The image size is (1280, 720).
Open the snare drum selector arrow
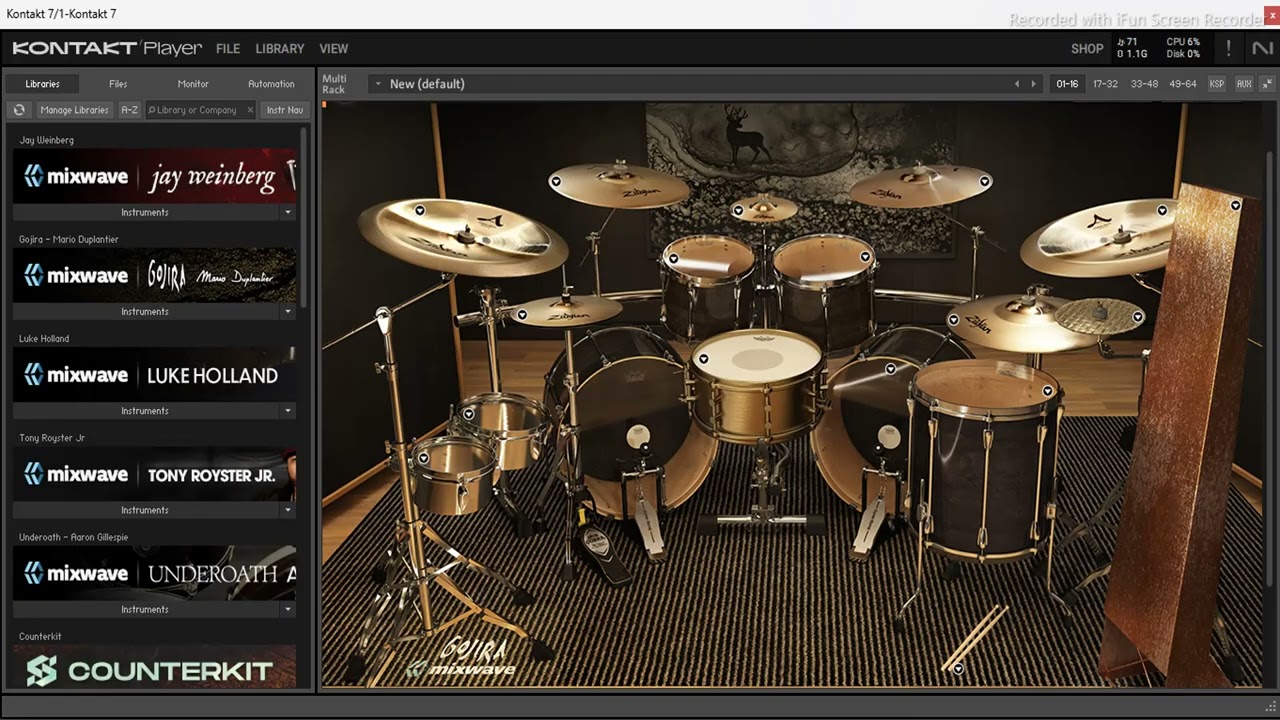click(x=704, y=359)
